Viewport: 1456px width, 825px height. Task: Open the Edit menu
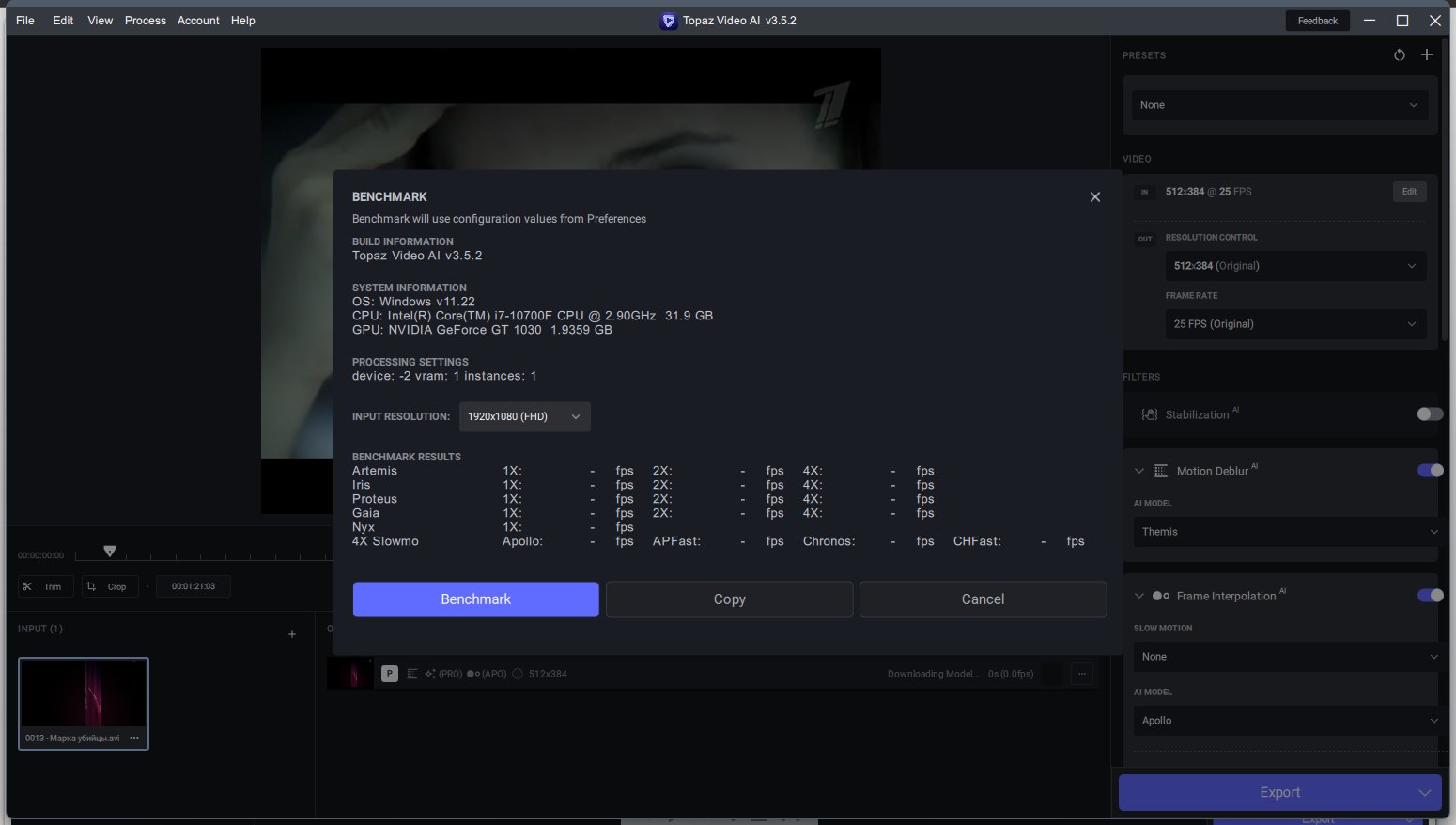pos(63,21)
